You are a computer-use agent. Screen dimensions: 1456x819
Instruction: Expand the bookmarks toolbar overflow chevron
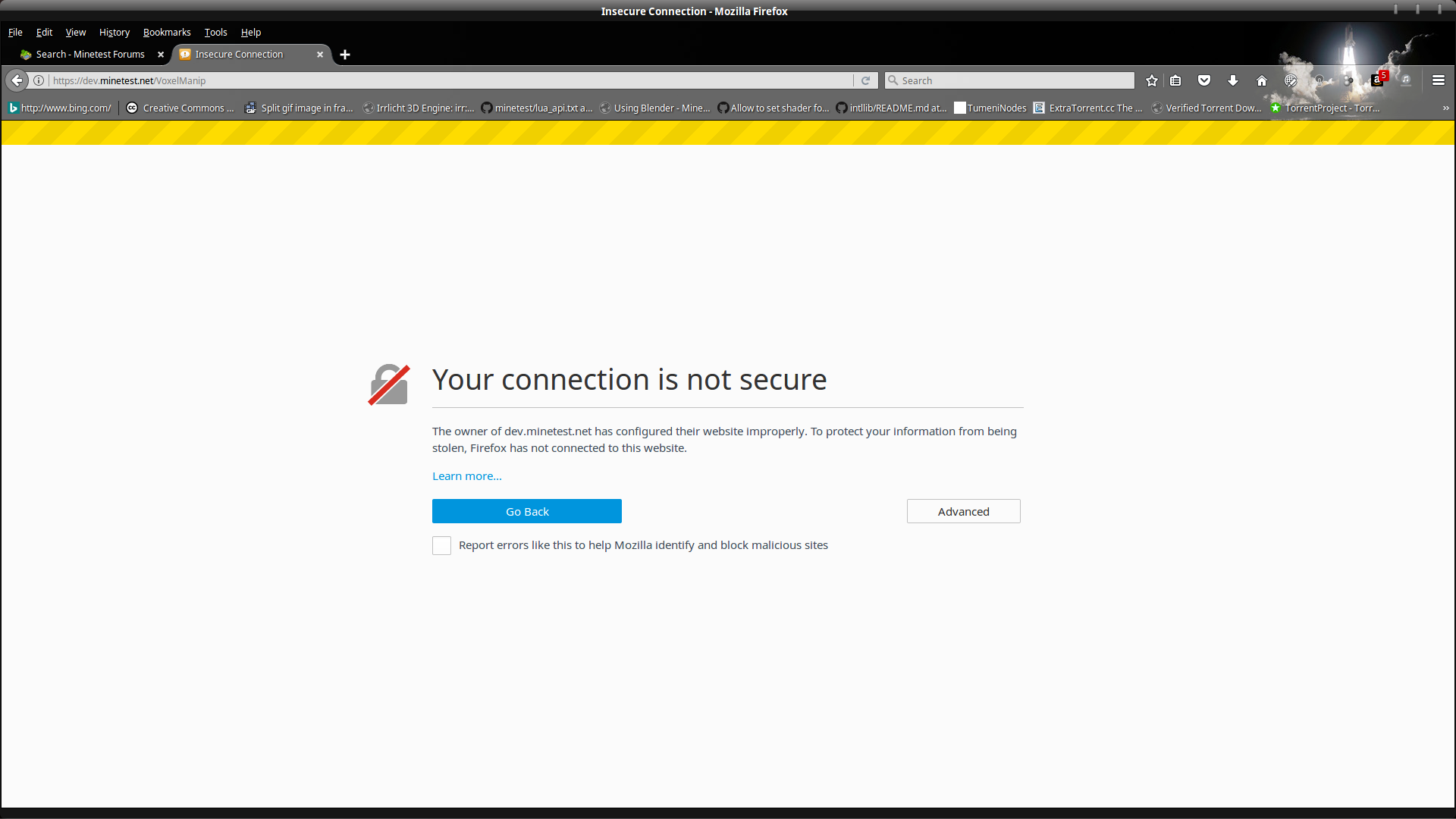[1445, 108]
